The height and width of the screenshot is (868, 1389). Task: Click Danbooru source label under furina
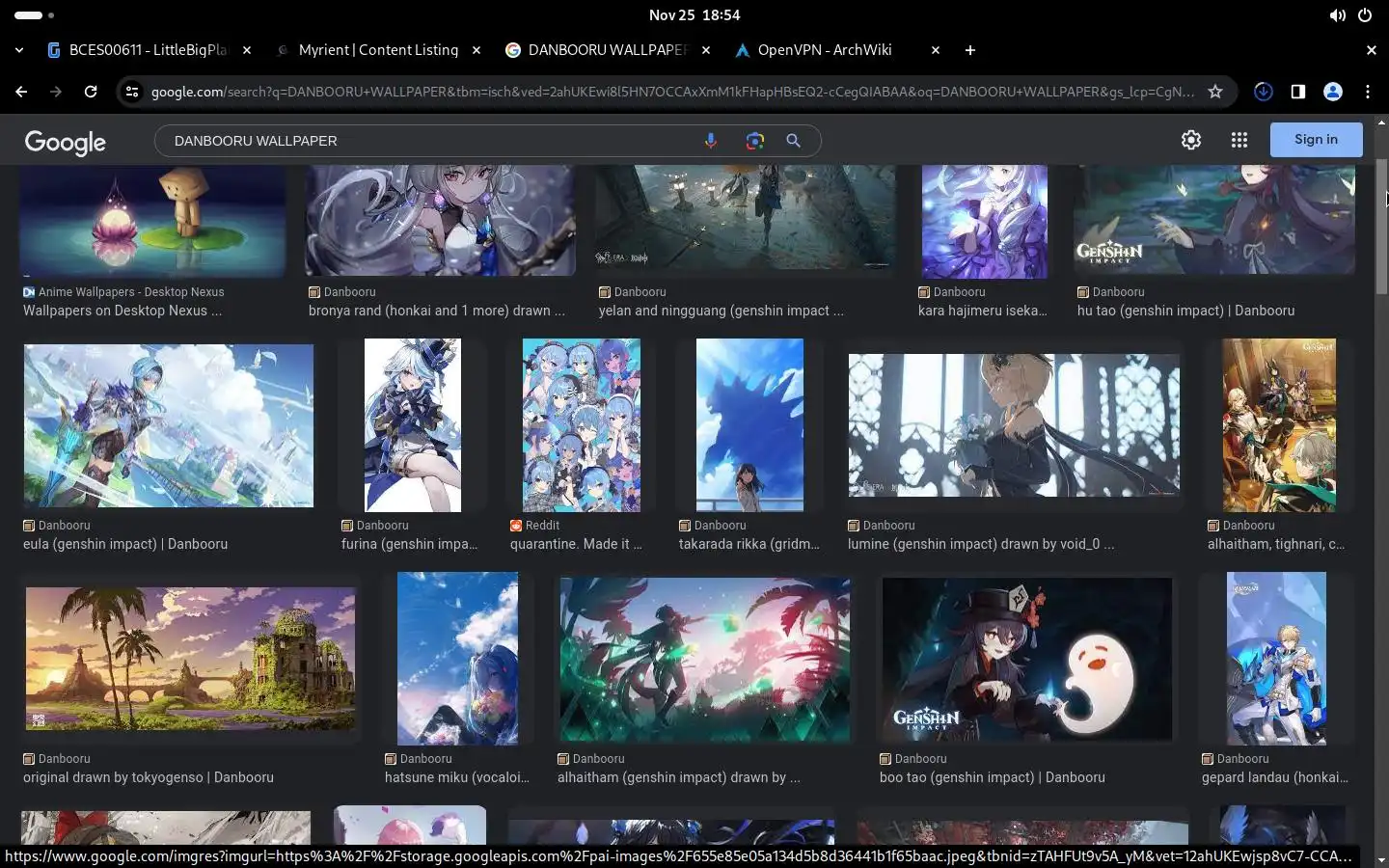383,526
